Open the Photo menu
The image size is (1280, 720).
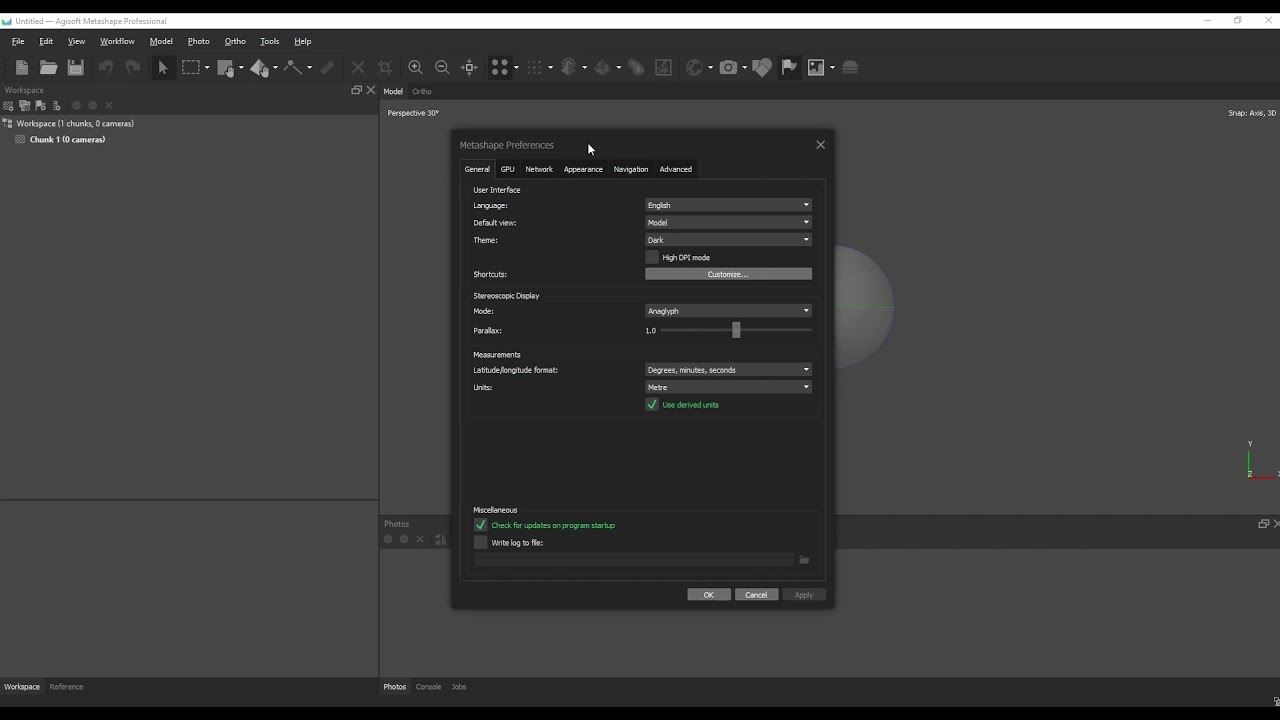coord(199,41)
